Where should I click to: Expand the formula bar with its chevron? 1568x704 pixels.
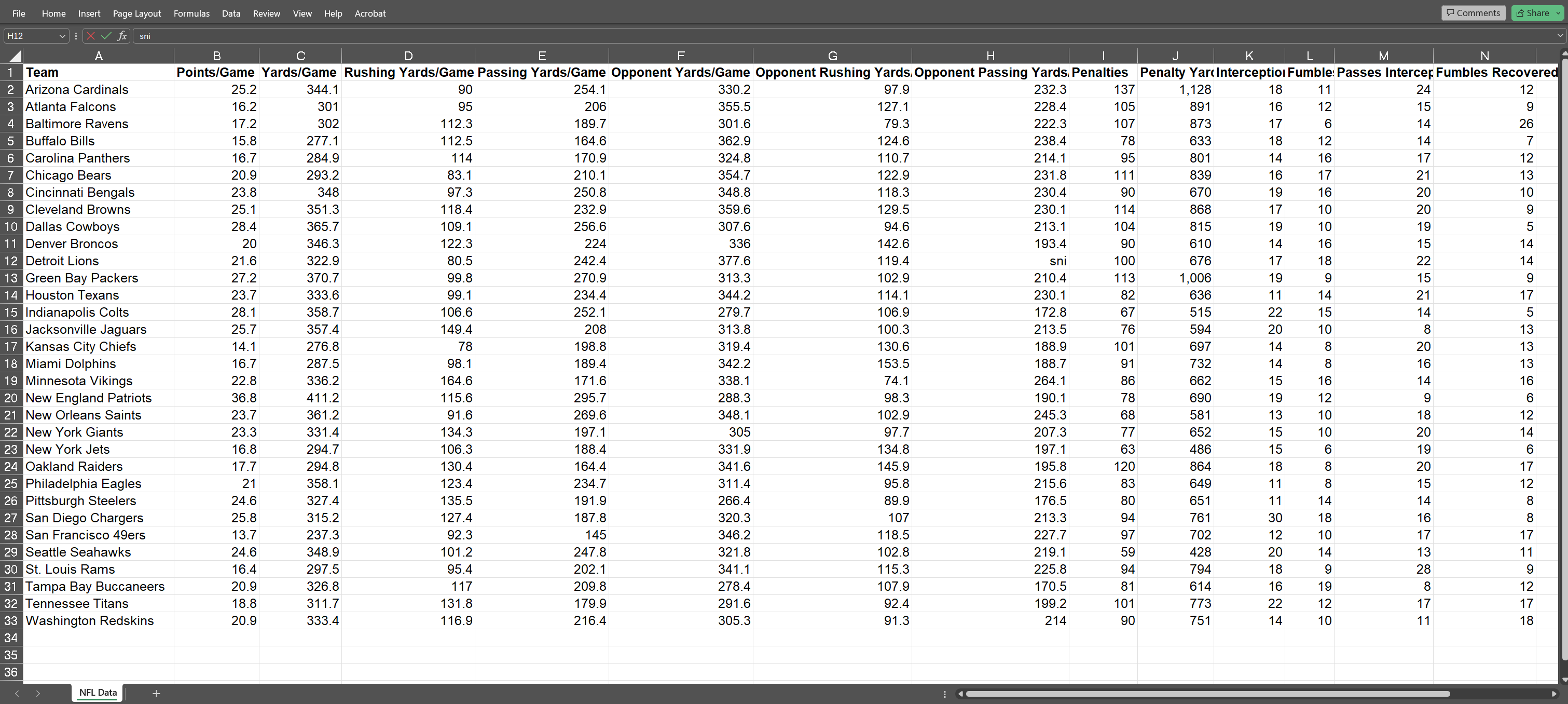tap(1560, 35)
